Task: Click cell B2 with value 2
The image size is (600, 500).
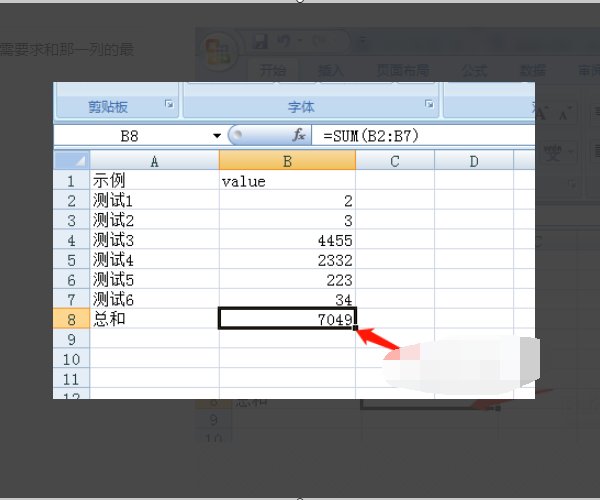Action: [x=287, y=200]
